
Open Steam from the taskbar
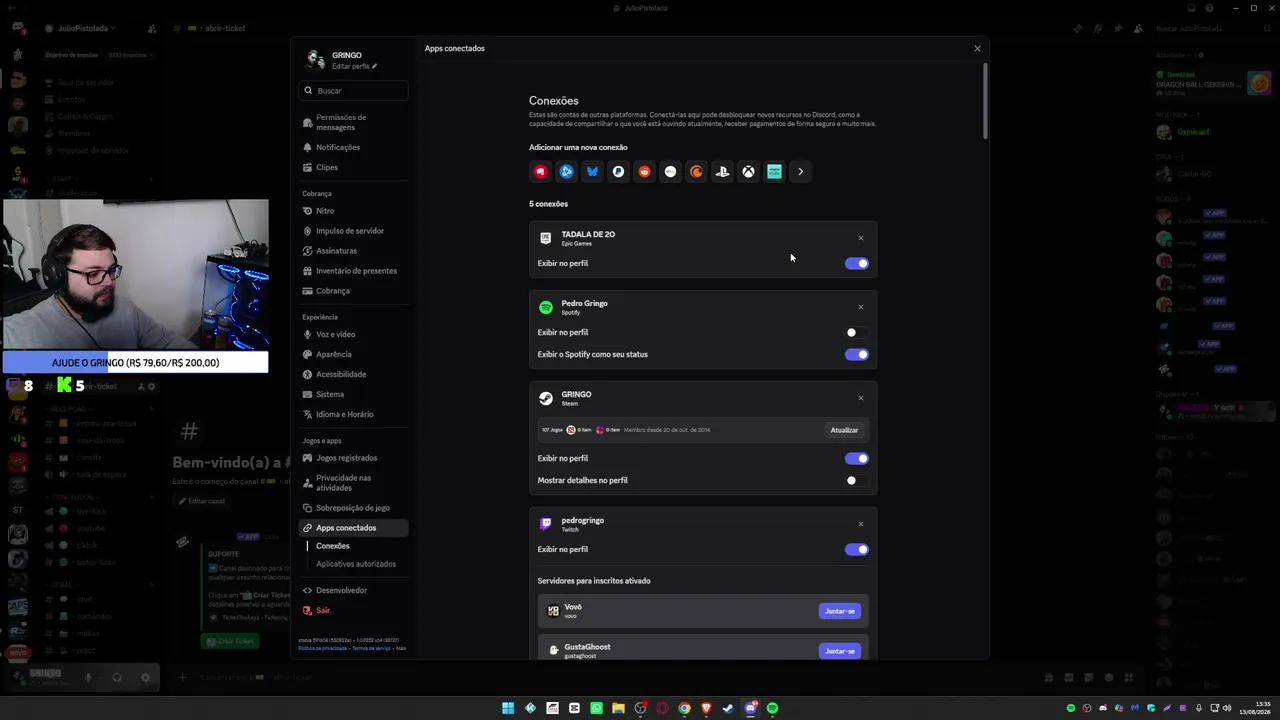728,709
